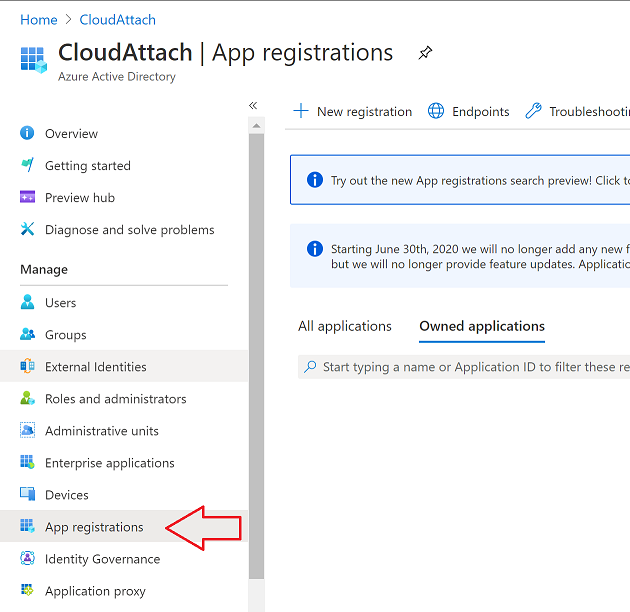Click info icon in June 30th notice

[315, 249]
